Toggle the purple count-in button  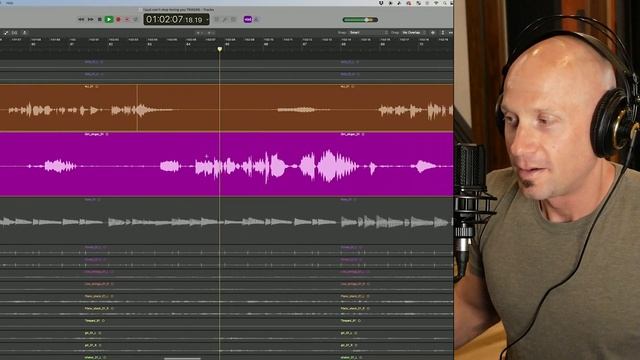tap(248, 19)
